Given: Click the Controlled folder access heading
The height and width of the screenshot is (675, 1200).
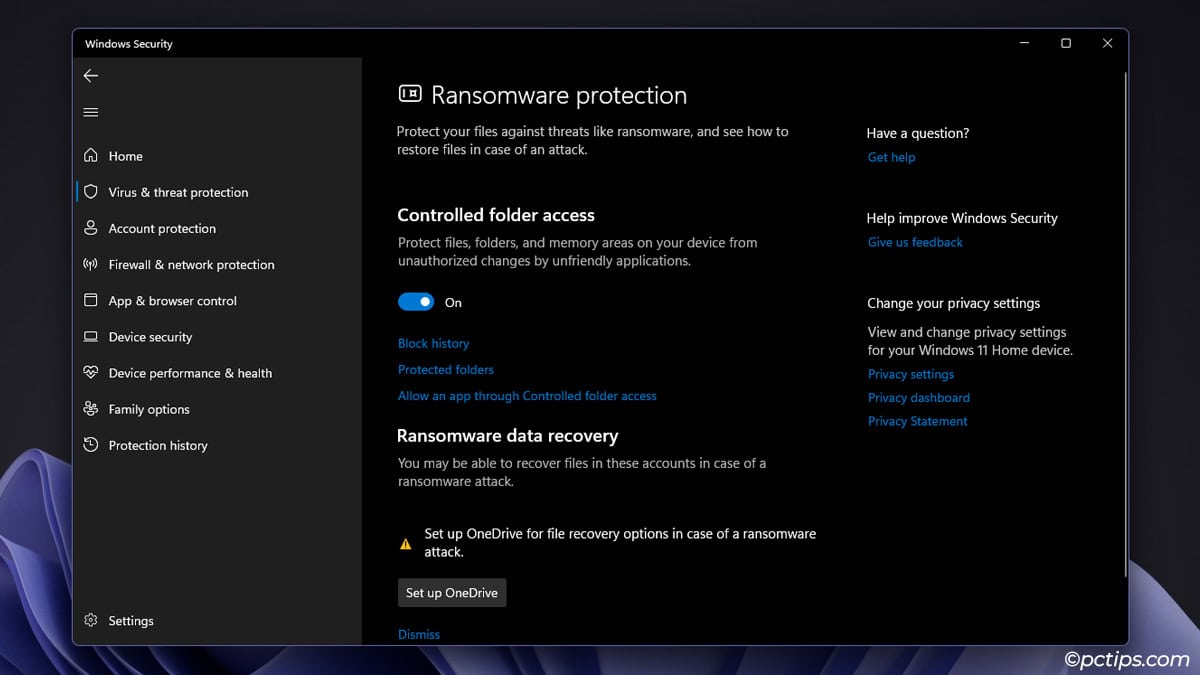Looking at the screenshot, I should pos(496,215).
